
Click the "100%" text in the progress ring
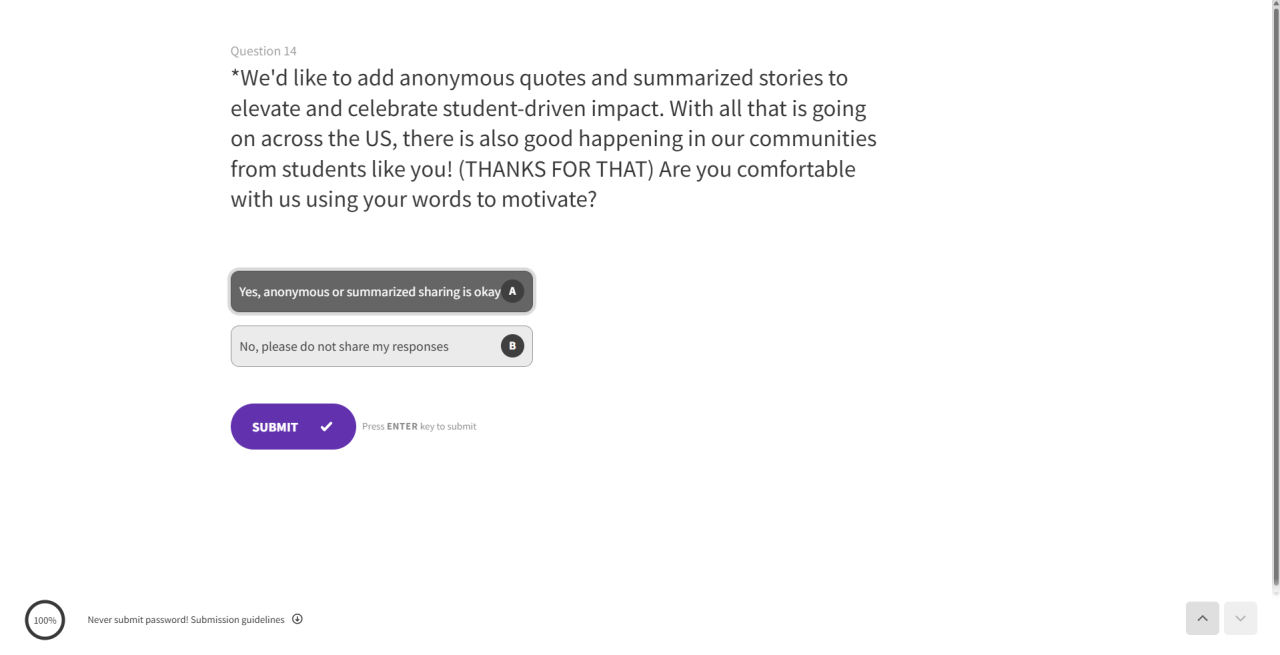click(45, 621)
